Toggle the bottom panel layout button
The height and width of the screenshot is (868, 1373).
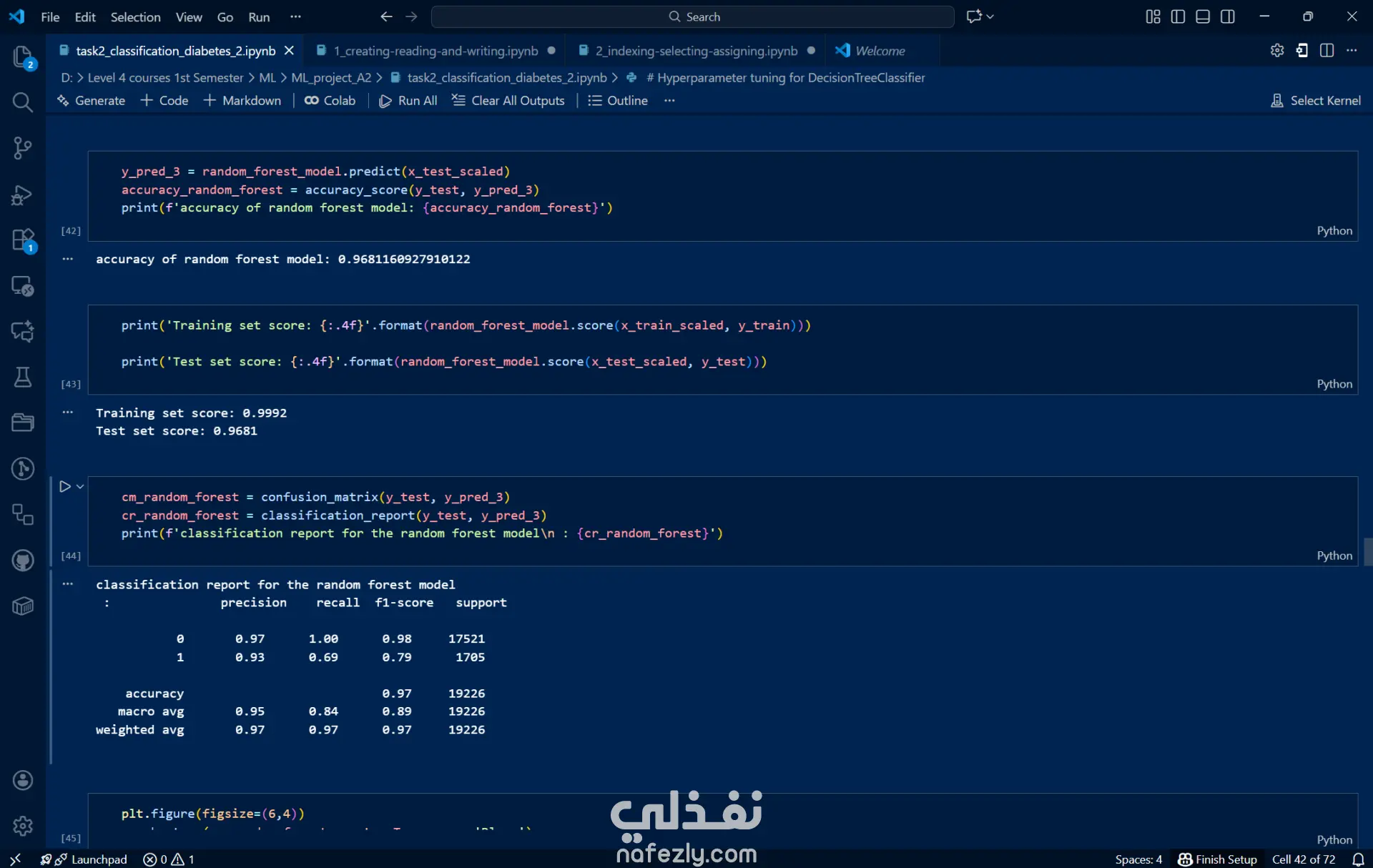pos(1203,16)
